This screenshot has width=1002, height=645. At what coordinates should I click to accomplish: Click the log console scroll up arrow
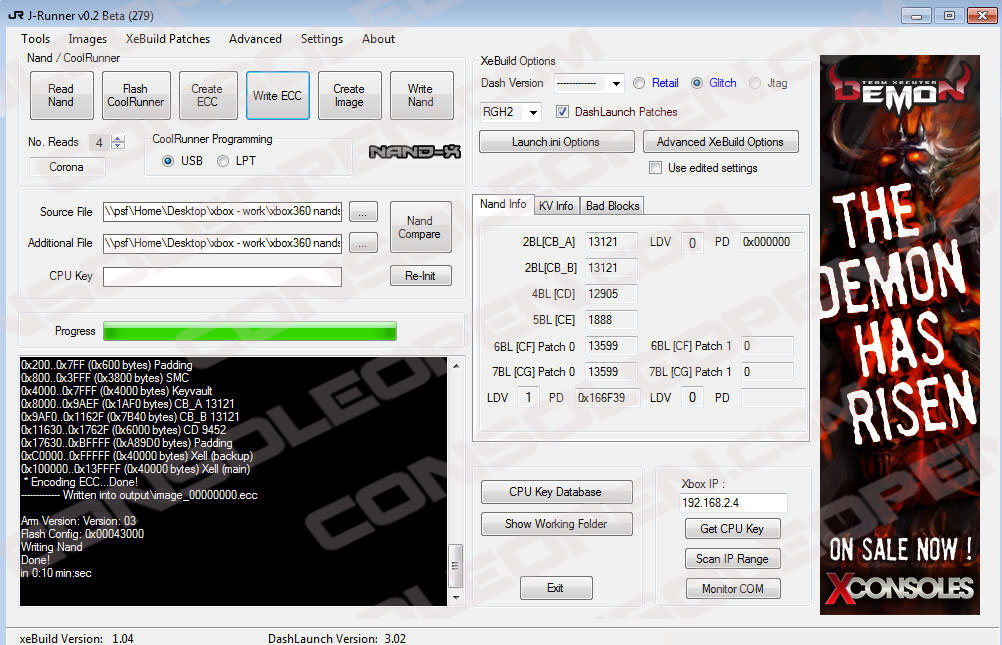point(456,366)
